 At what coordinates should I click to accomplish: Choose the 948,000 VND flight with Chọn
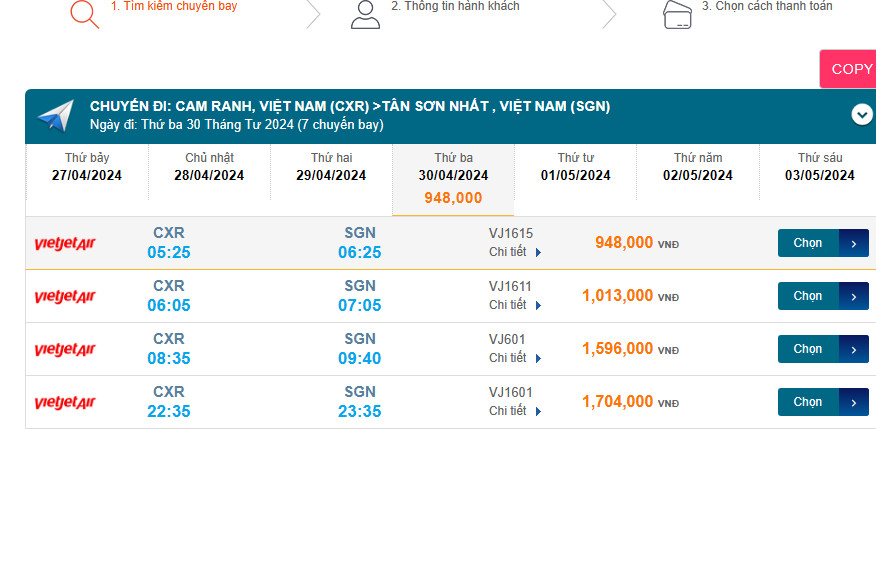822,243
